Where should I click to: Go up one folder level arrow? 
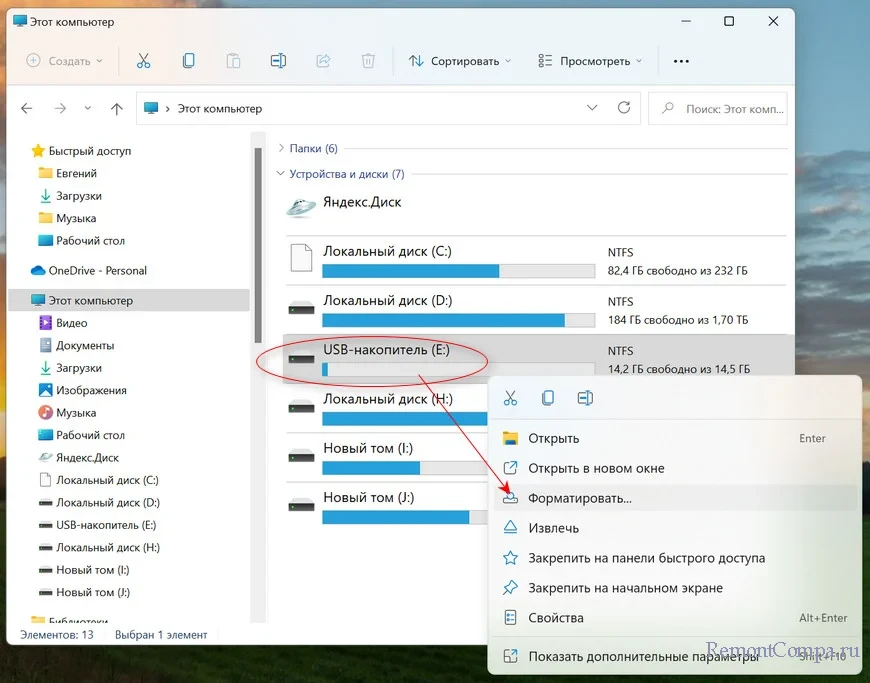point(116,109)
